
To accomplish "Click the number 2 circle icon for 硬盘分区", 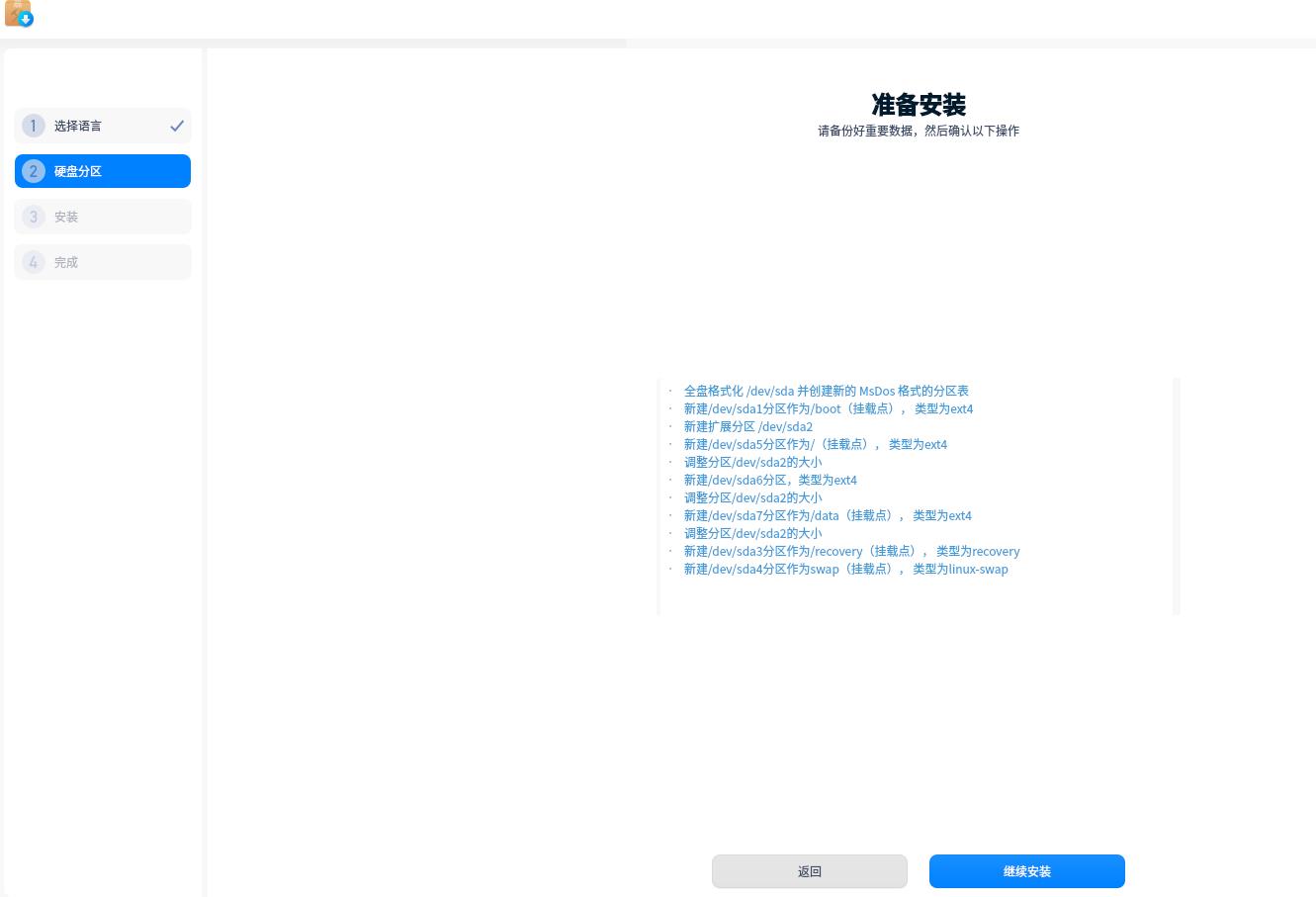I will point(34,171).
